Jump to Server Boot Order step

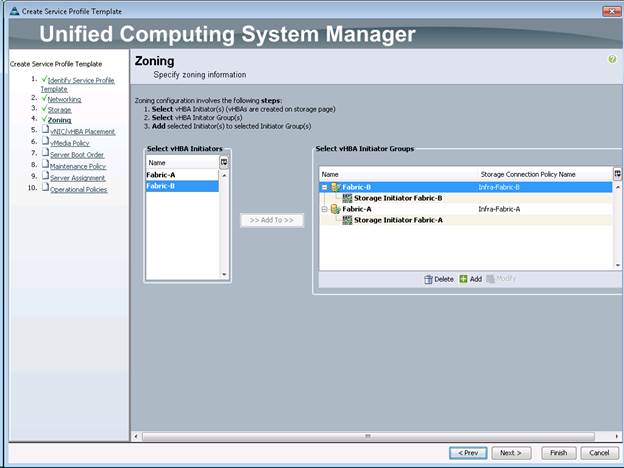pyautogui.click(x=77, y=155)
